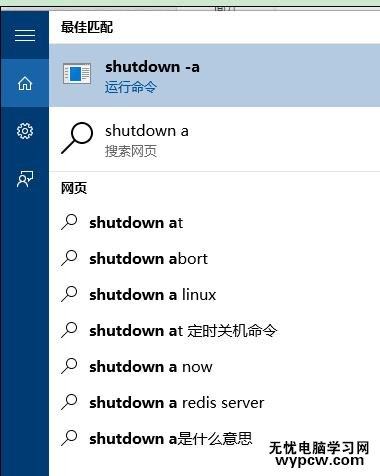The height and width of the screenshot is (476, 380).
Task: Click the run command icon beside shutdown -a
Action: point(77,74)
